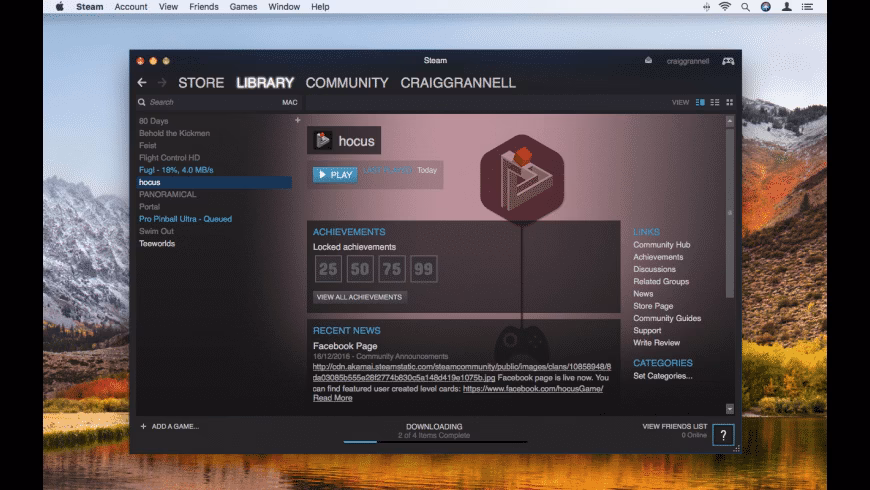Click the scrollbar down arrow
The height and width of the screenshot is (490, 870).
click(730, 409)
